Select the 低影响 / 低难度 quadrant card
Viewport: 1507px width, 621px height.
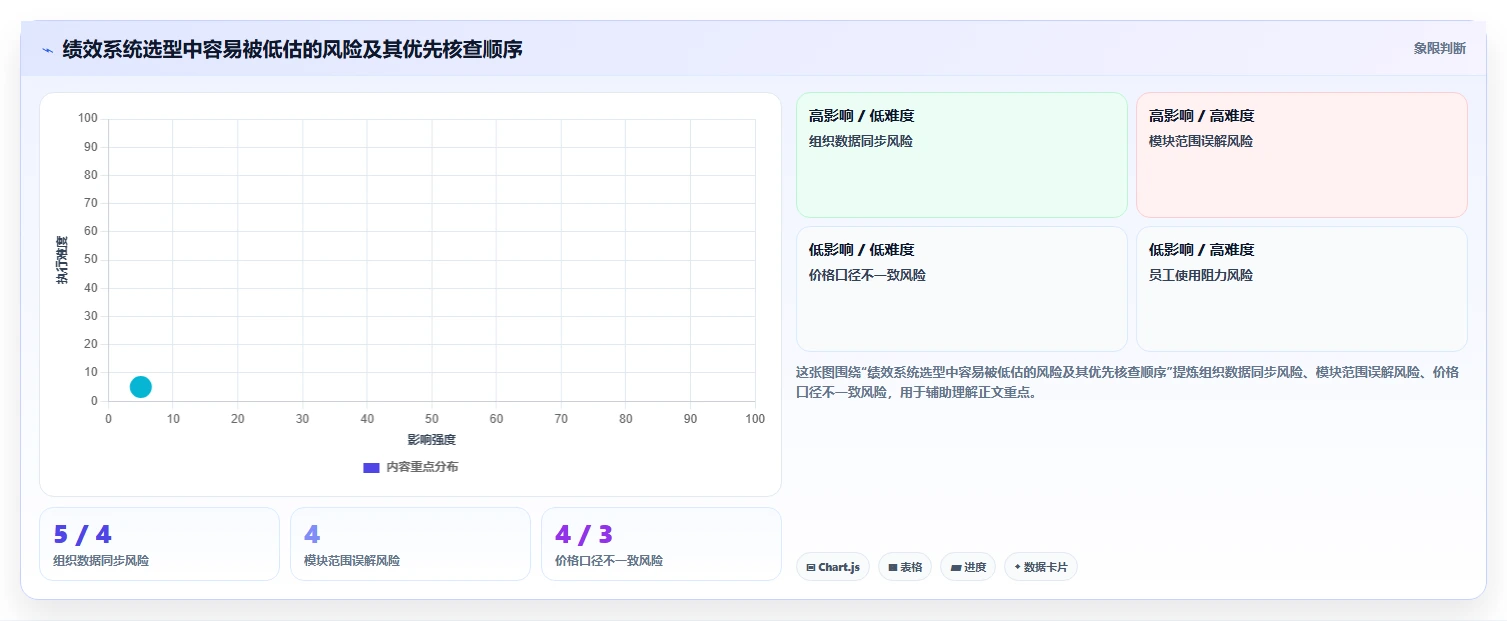(x=961, y=289)
